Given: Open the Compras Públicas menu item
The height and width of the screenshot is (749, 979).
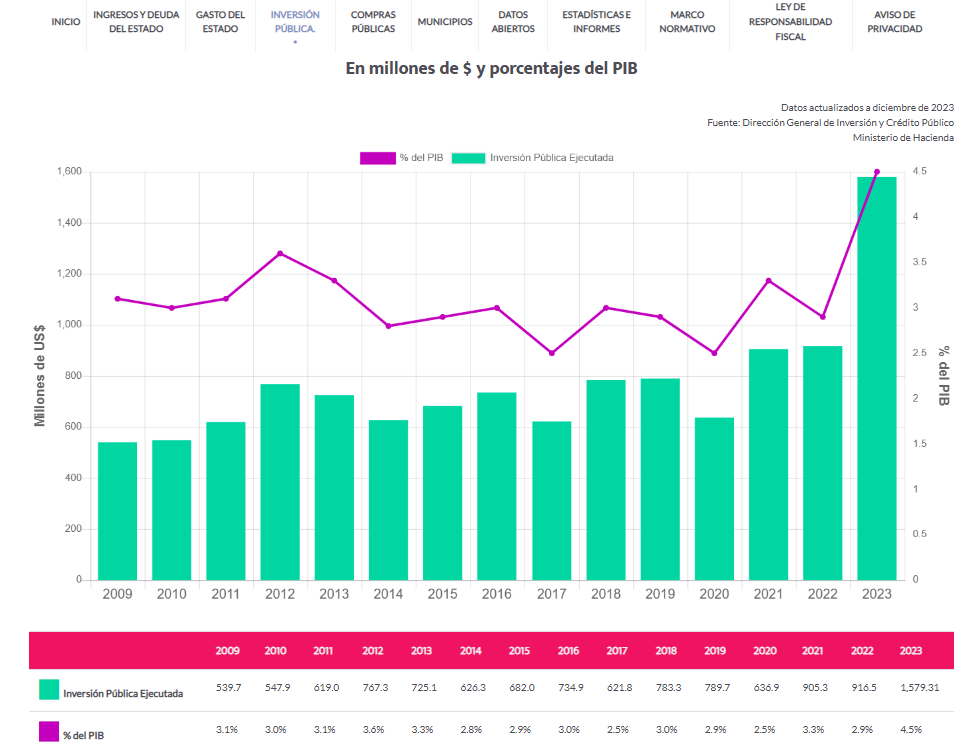Looking at the screenshot, I should point(373,22).
